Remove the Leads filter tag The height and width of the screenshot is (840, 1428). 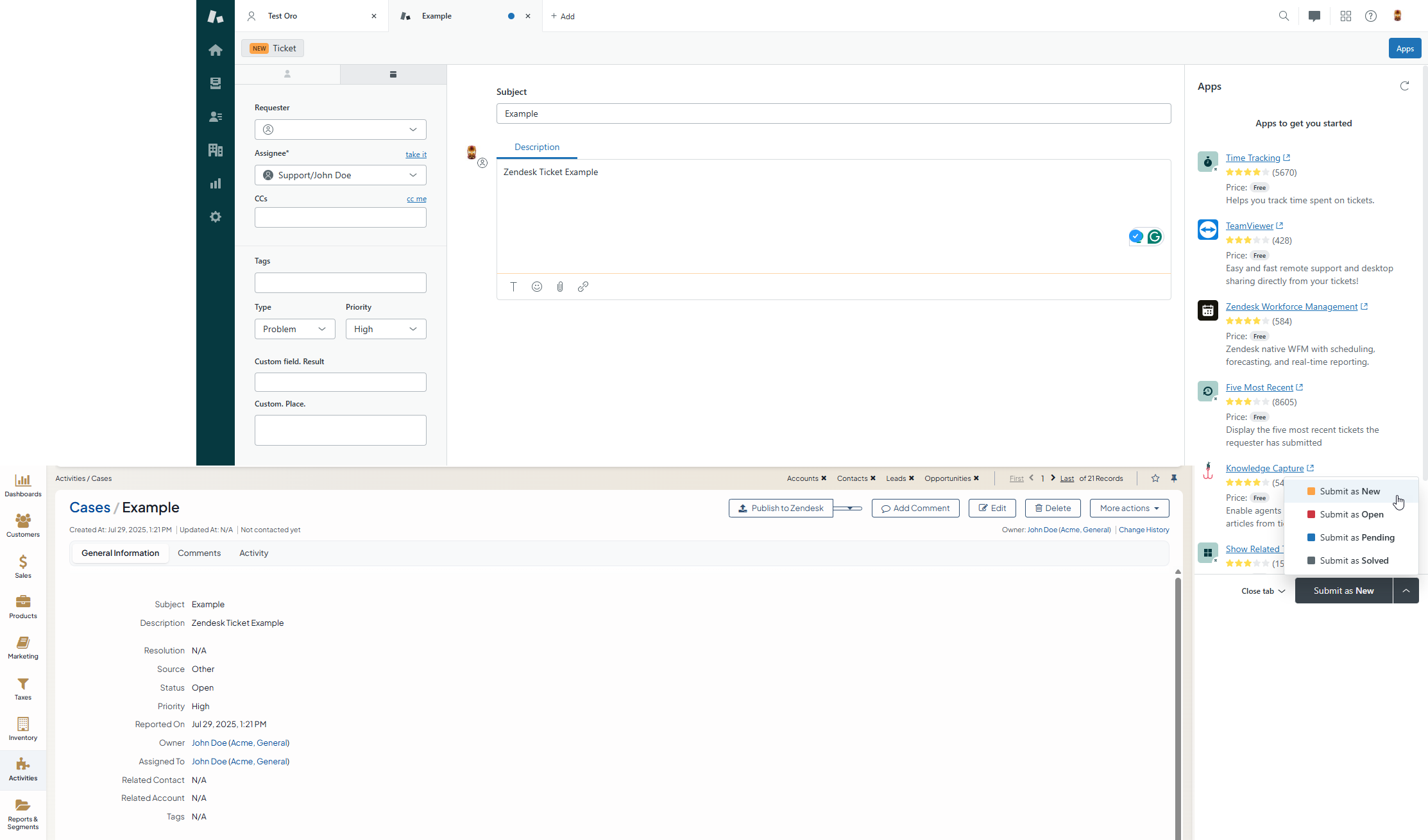[x=911, y=478]
